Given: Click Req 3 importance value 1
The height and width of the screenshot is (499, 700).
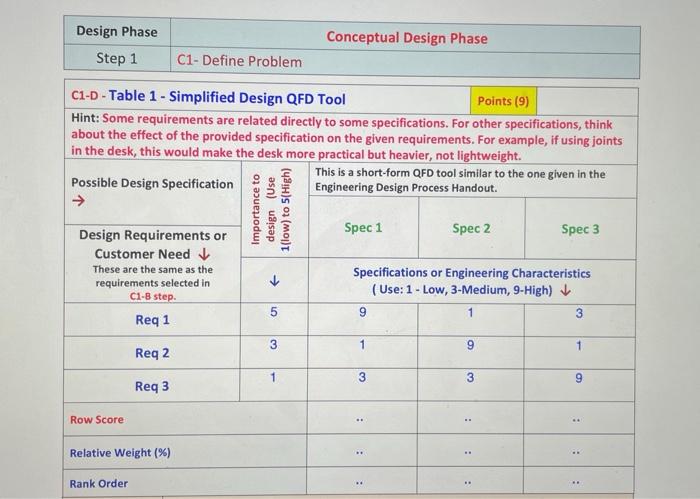Looking at the screenshot, I should [x=273, y=377].
